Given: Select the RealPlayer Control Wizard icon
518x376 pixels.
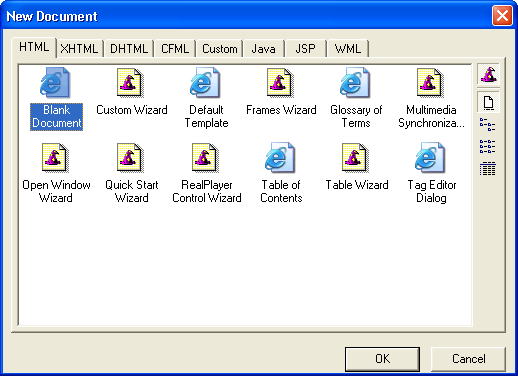Looking at the screenshot, I should (205, 158).
